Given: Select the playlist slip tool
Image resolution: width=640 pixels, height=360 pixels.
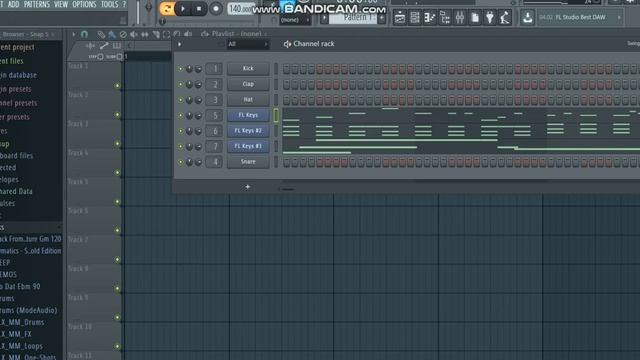Looking at the screenshot, I should [x=144, y=35].
